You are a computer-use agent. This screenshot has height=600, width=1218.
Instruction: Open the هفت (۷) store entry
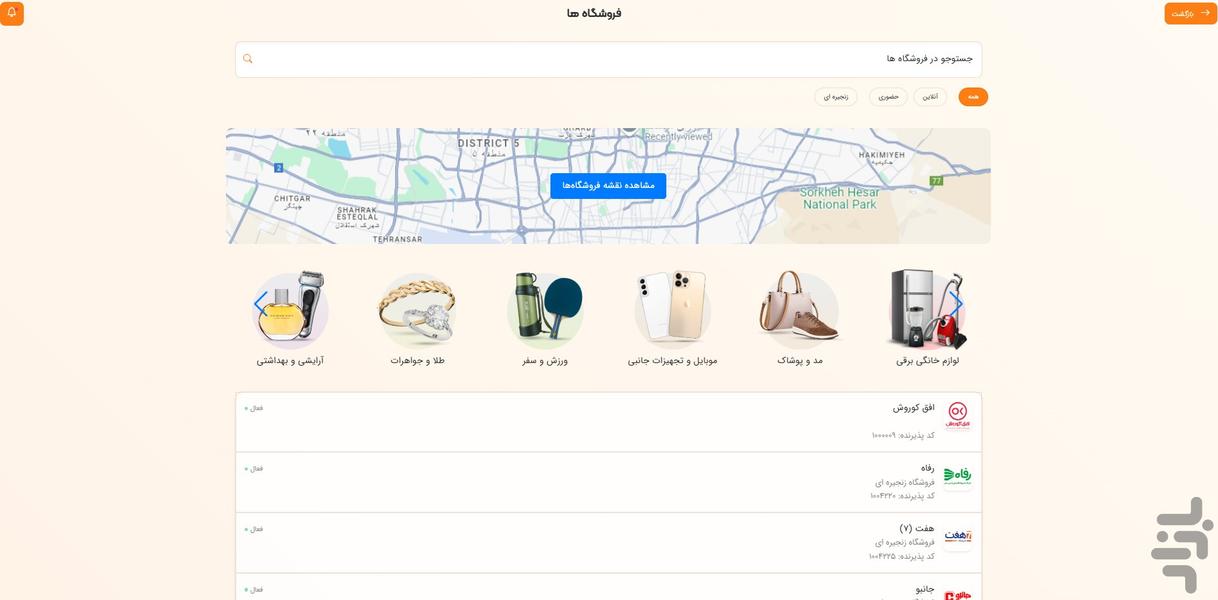[608, 542]
